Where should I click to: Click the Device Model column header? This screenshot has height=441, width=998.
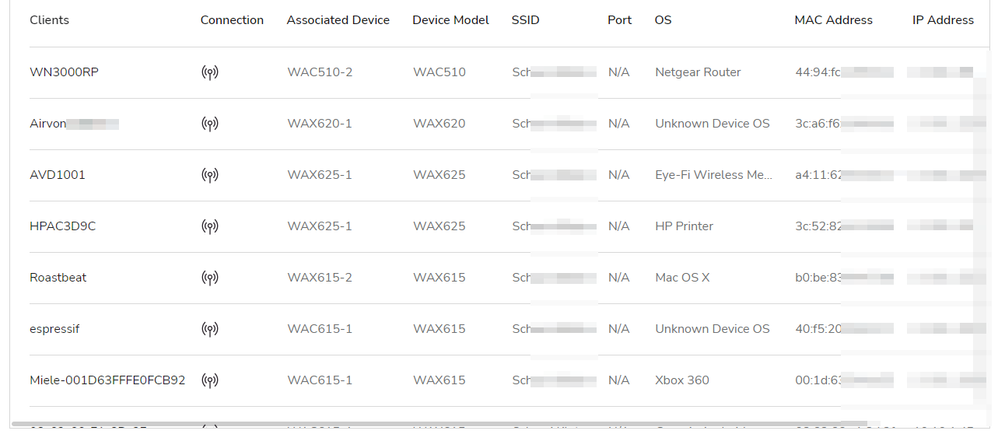(451, 20)
